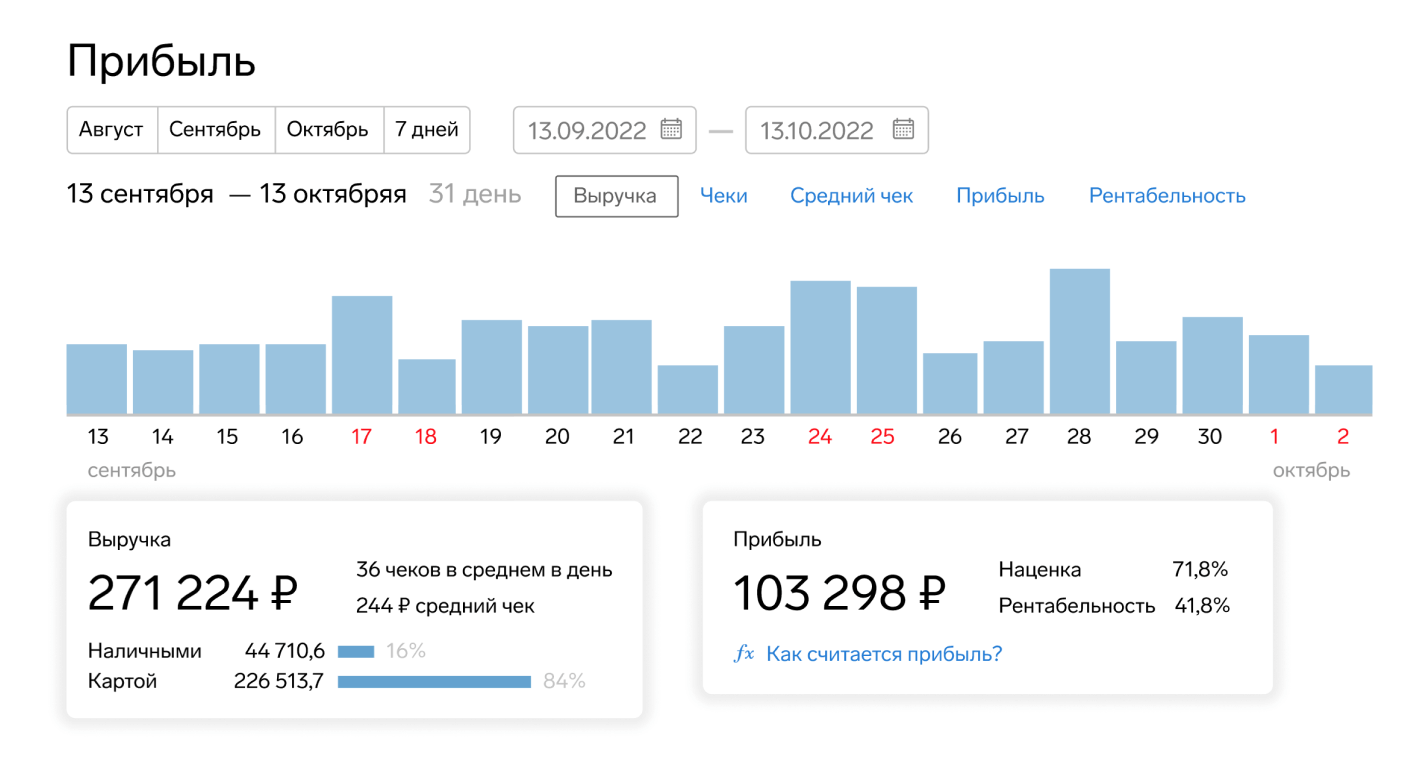Click the card amount 226 513,7
This screenshot has height=762, width=1418.
point(279,681)
